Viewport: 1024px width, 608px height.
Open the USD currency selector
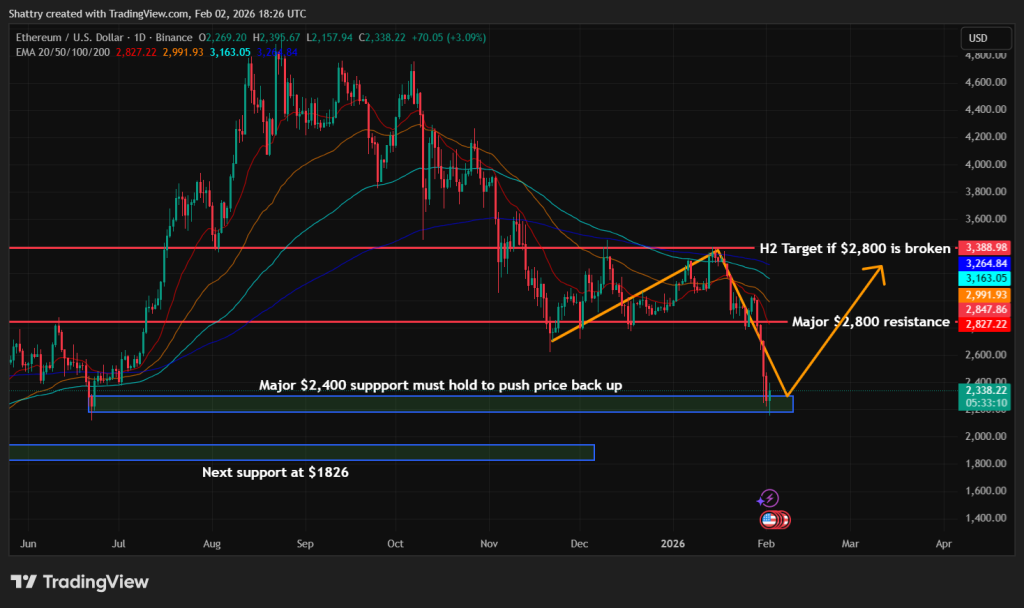point(984,37)
